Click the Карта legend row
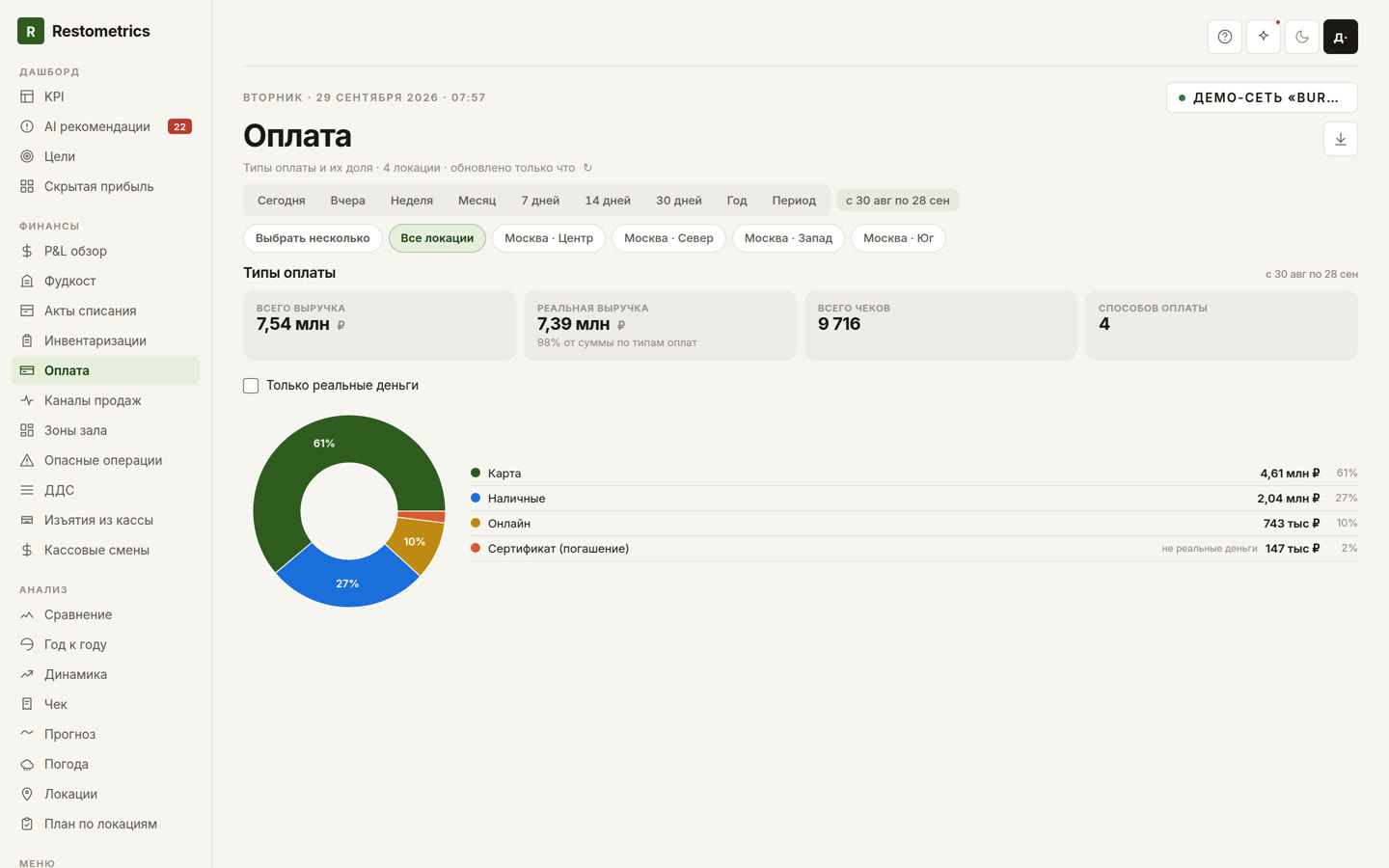Viewport: 1389px width, 868px height. [x=914, y=473]
